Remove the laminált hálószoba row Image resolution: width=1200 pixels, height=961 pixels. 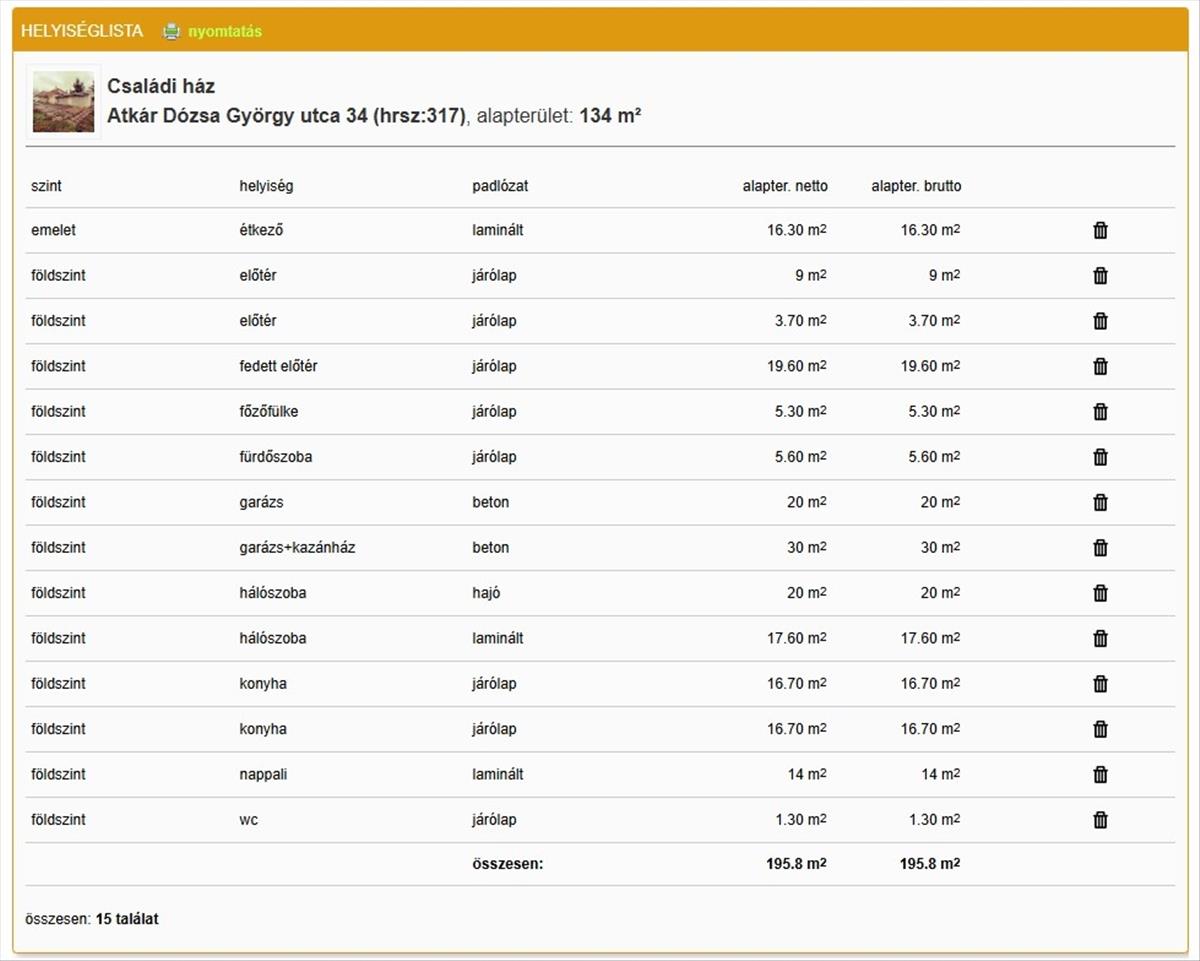pyautogui.click(x=1100, y=638)
